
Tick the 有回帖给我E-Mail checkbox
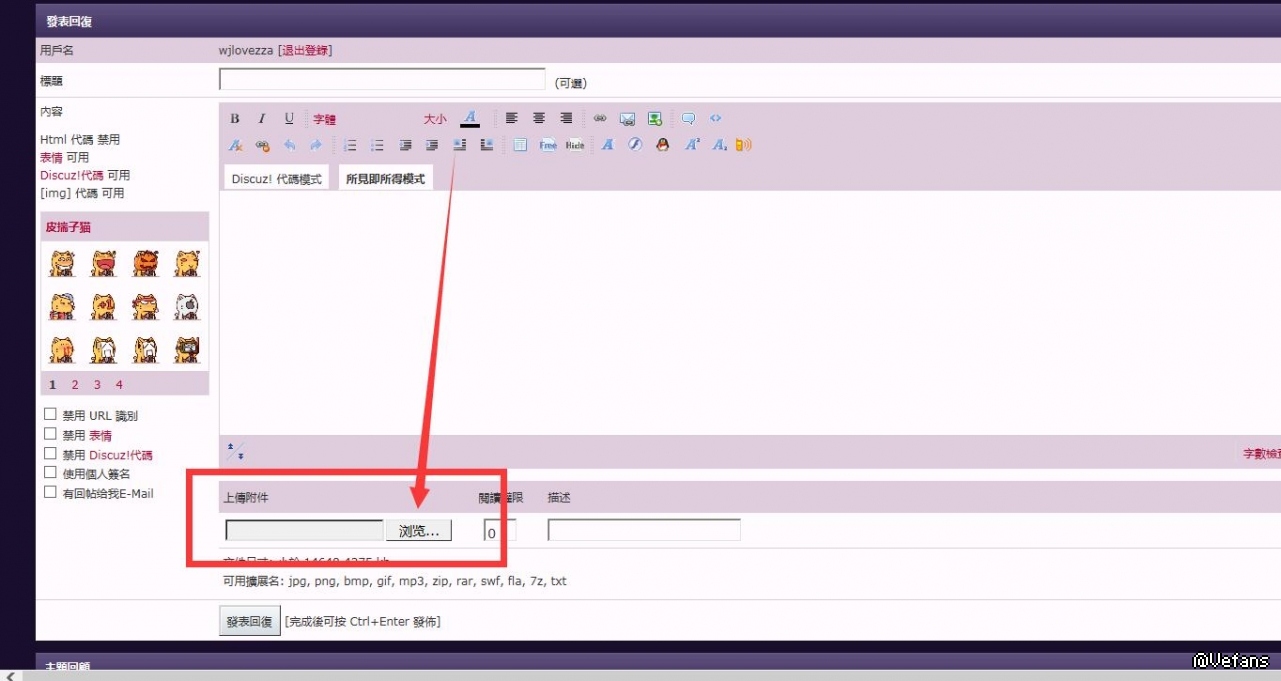[x=50, y=492]
